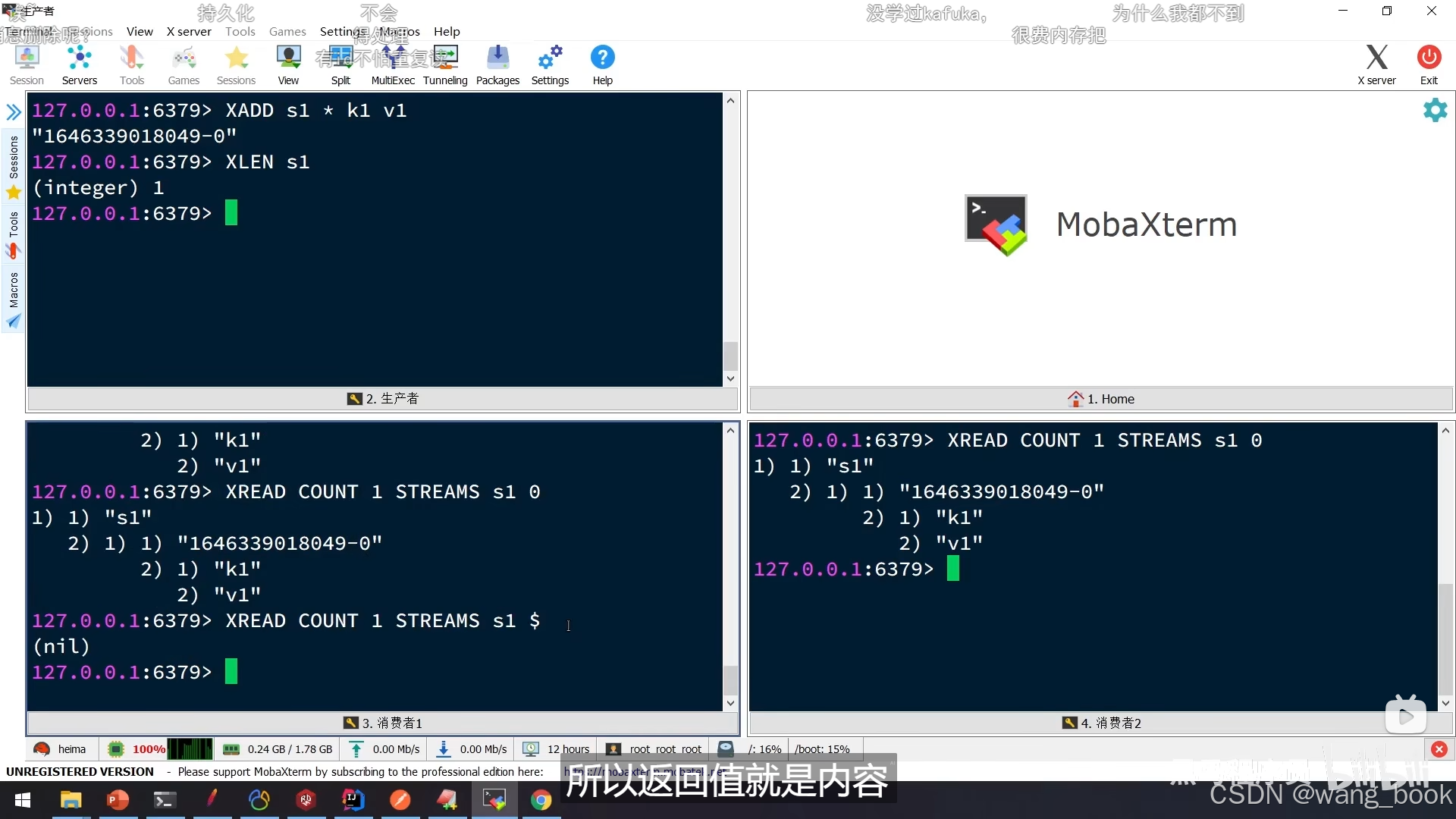1456x819 pixels.
Task: Open the X server menu
Action: click(x=189, y=31)
